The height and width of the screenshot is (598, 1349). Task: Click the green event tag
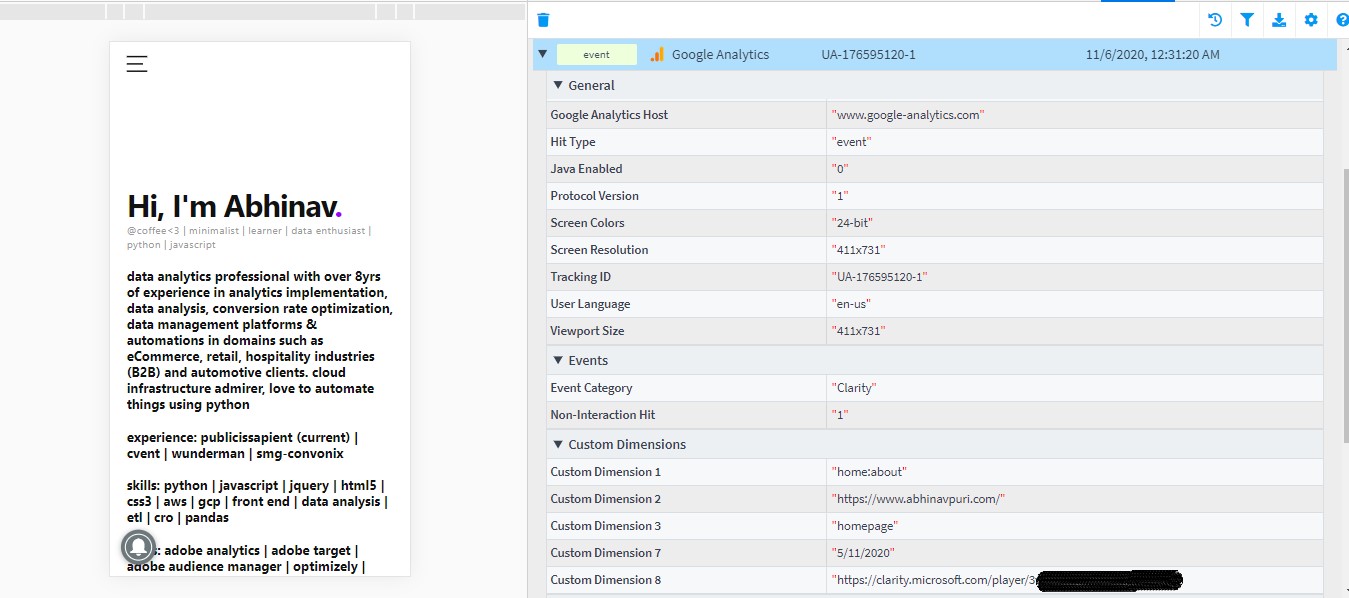click(597, 55)
